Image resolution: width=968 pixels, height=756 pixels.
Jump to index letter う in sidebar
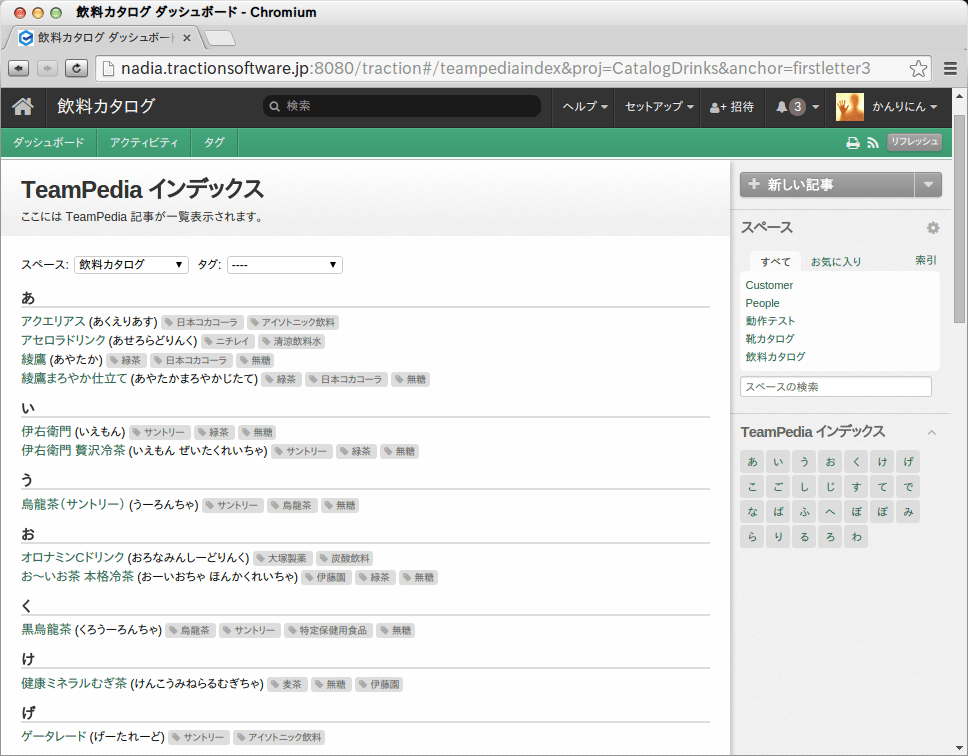[x=804, y=462]
